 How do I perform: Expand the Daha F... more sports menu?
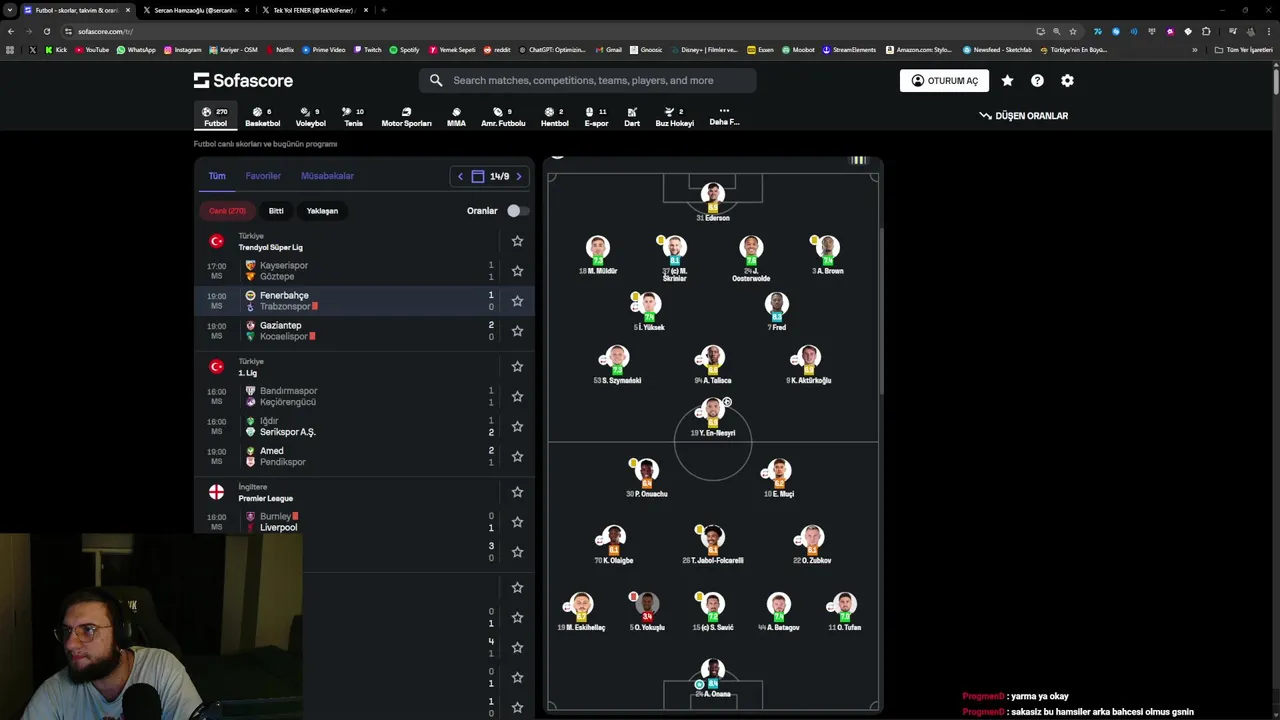(x=724, y=117)
